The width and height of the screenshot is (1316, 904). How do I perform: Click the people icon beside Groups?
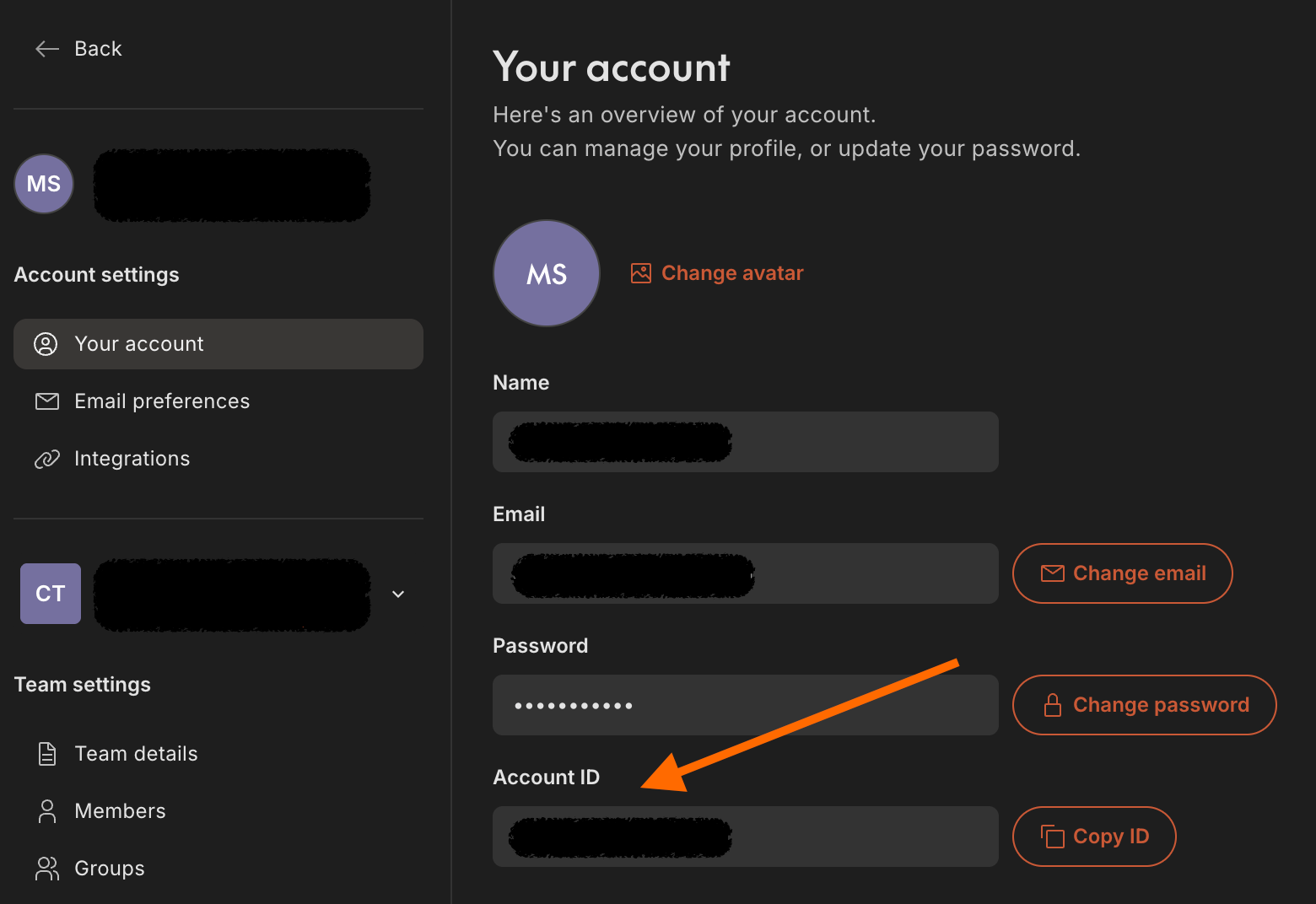click(x=47, y=869)
